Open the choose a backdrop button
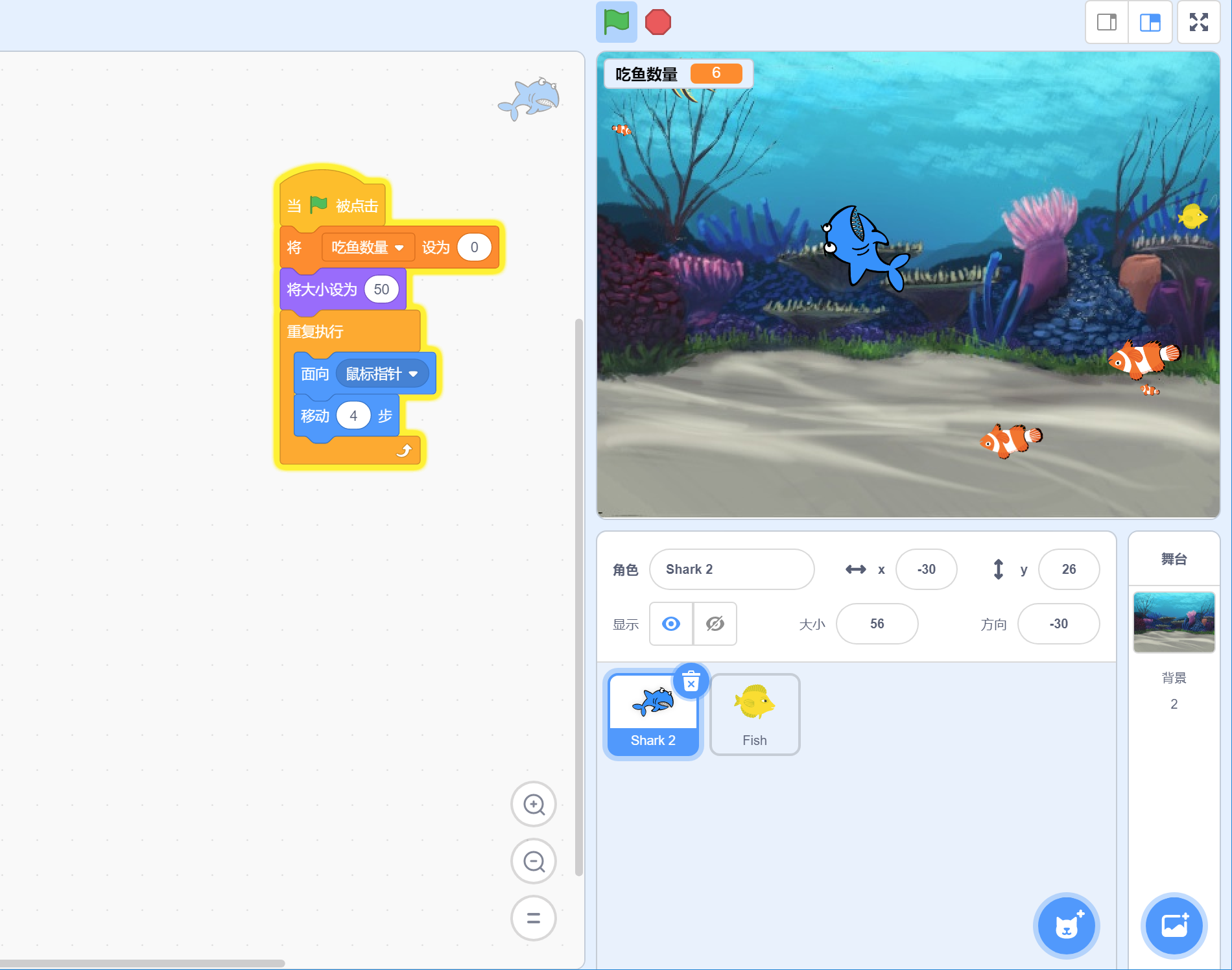Image resolution: width=1232 pixels, height=970 pixels. coord(1174,925)
